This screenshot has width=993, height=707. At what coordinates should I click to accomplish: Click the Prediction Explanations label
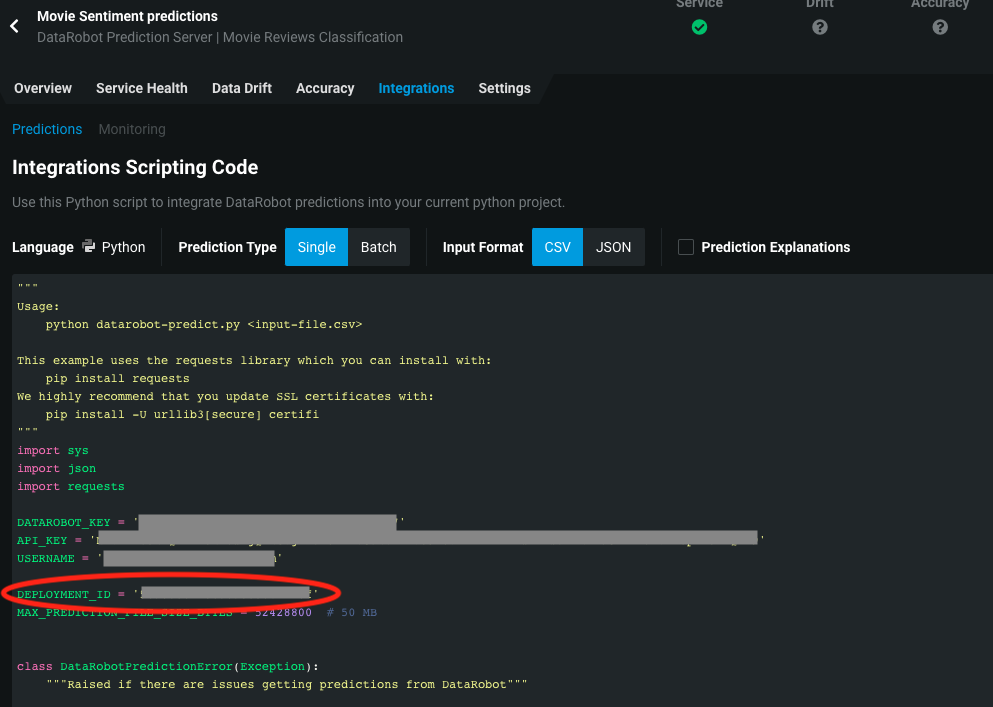click(776, 247)
